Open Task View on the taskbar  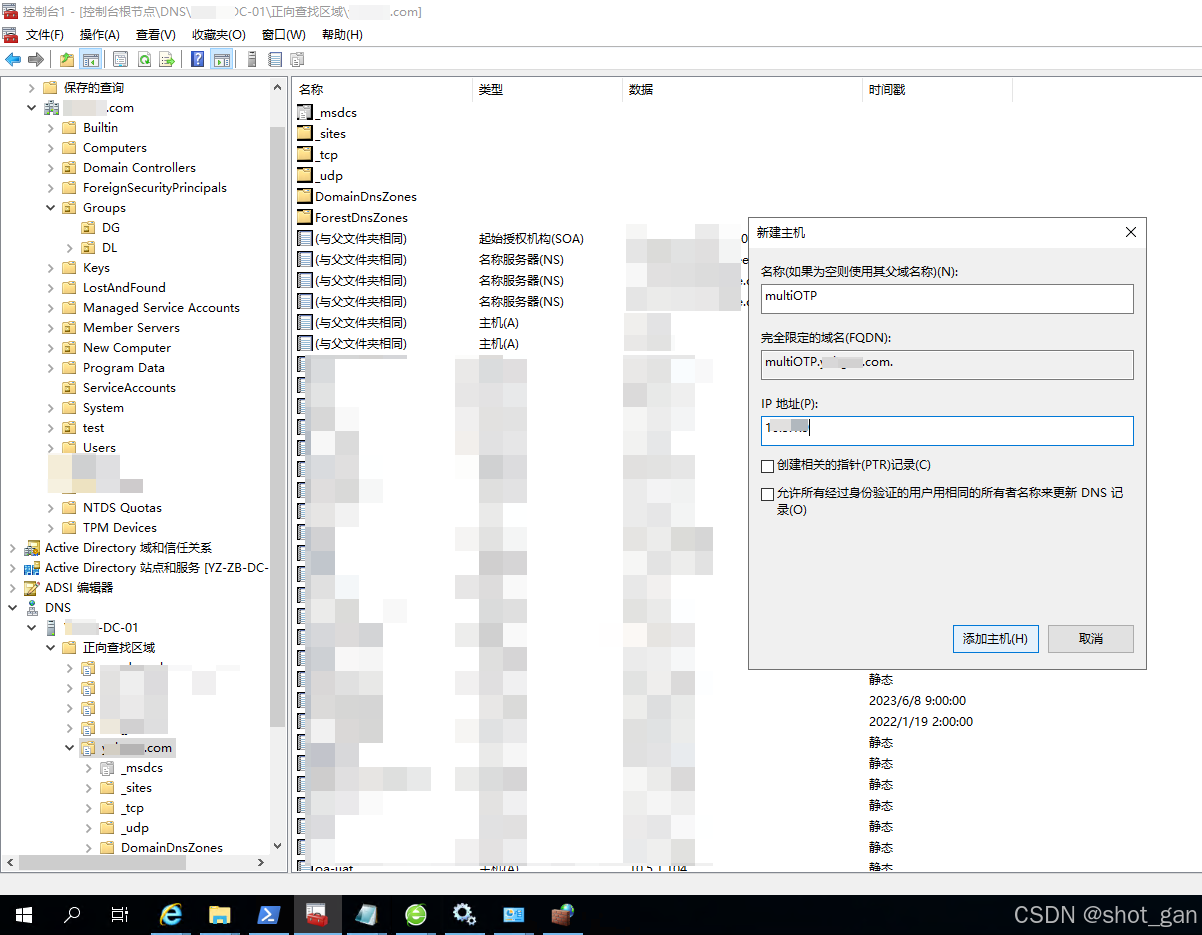(x=120, y=915)
